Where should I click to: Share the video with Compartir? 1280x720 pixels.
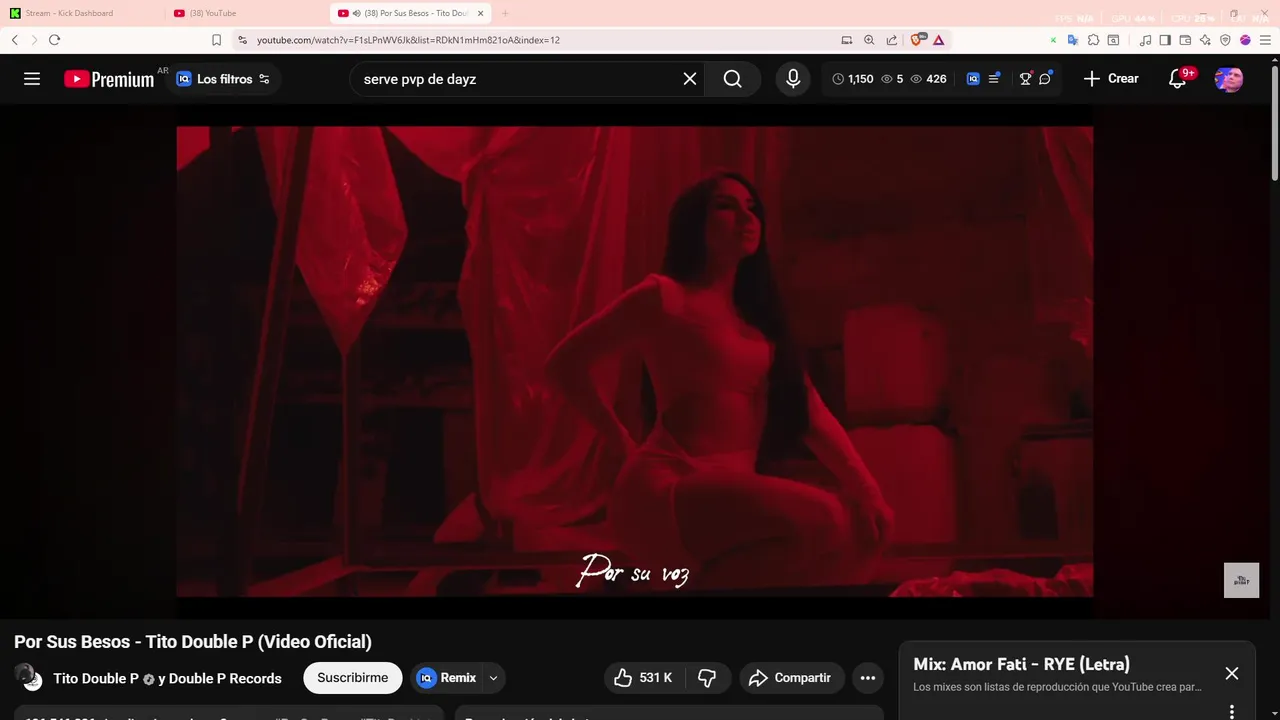point(790,678)
